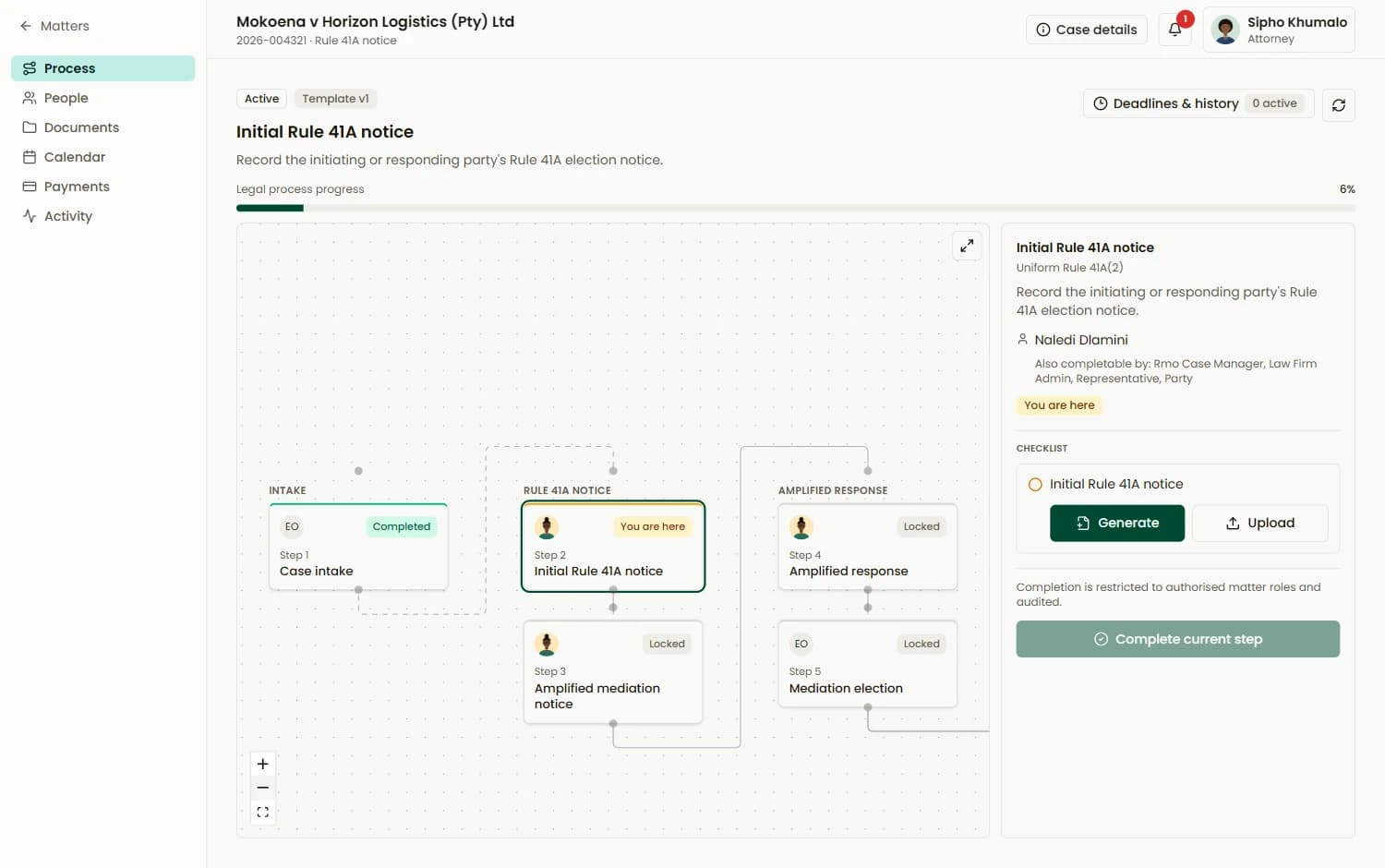Select Amplified response step card
The width and height of the screenshot is (1385, 868).
pyautogui.click(x=868, y=547)
